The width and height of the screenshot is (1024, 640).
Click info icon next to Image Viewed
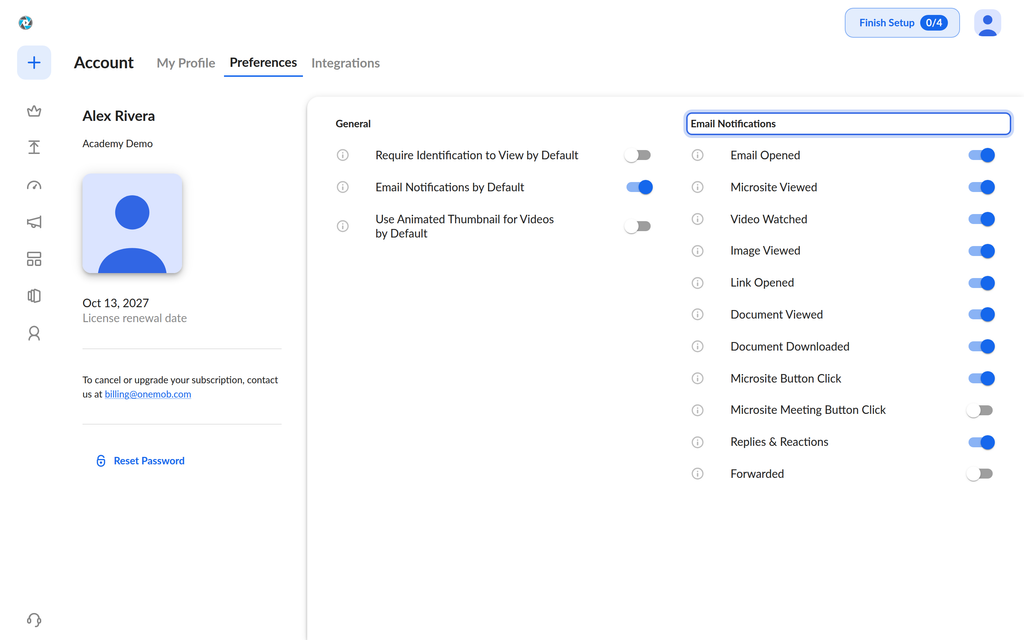[697, 251]
